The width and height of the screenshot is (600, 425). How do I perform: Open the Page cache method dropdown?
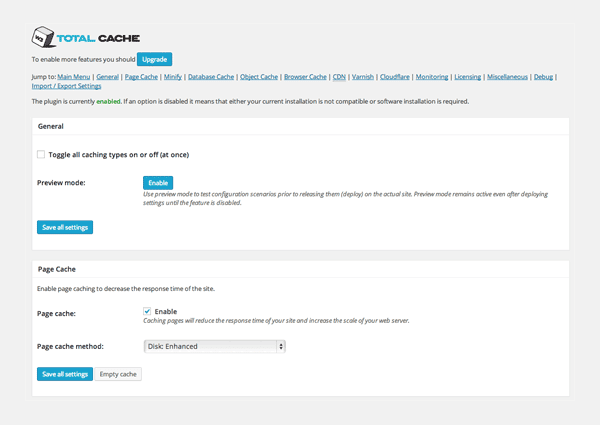215,347
